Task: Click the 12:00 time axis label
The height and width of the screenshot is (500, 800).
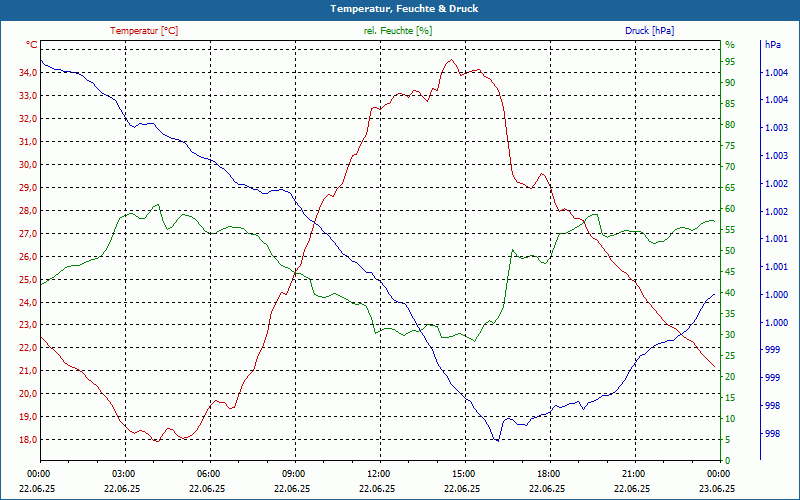Action: click(378, 473)
